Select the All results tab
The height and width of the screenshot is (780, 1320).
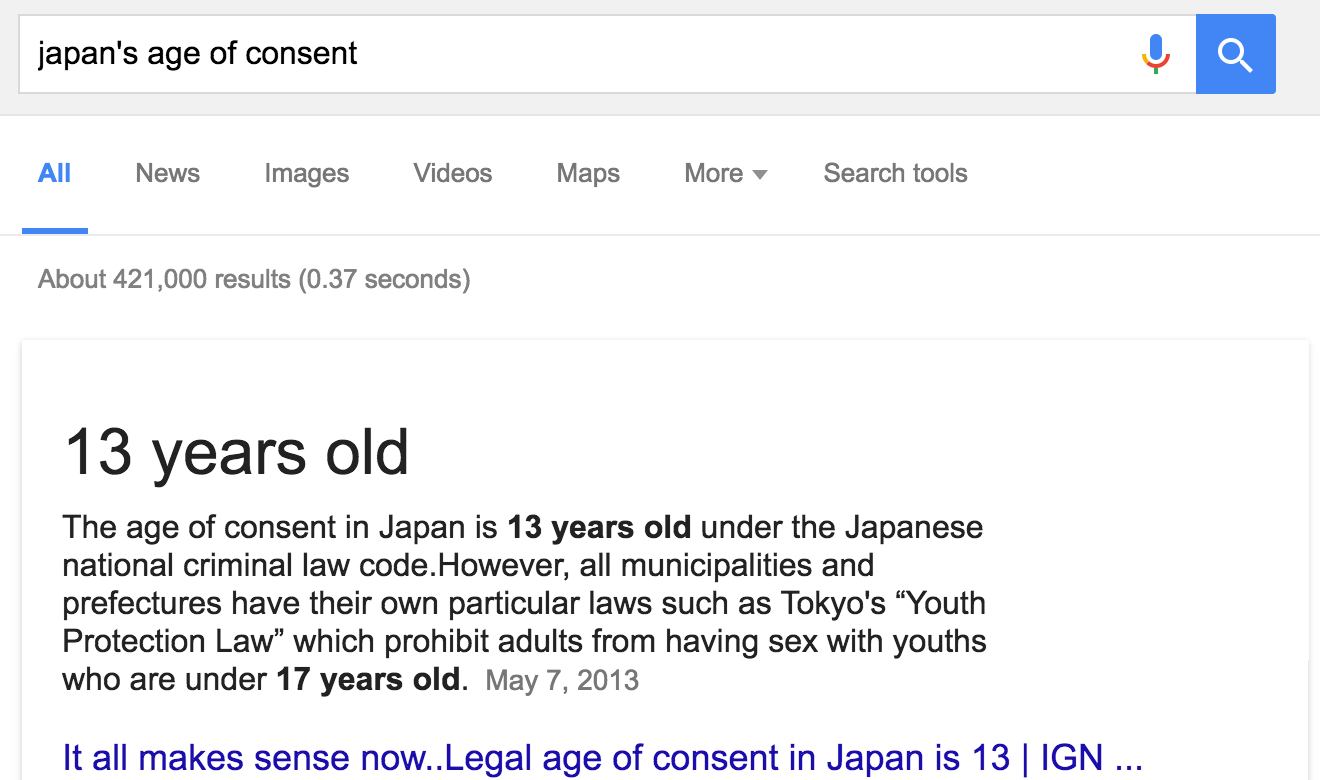(x=54, y=174)
